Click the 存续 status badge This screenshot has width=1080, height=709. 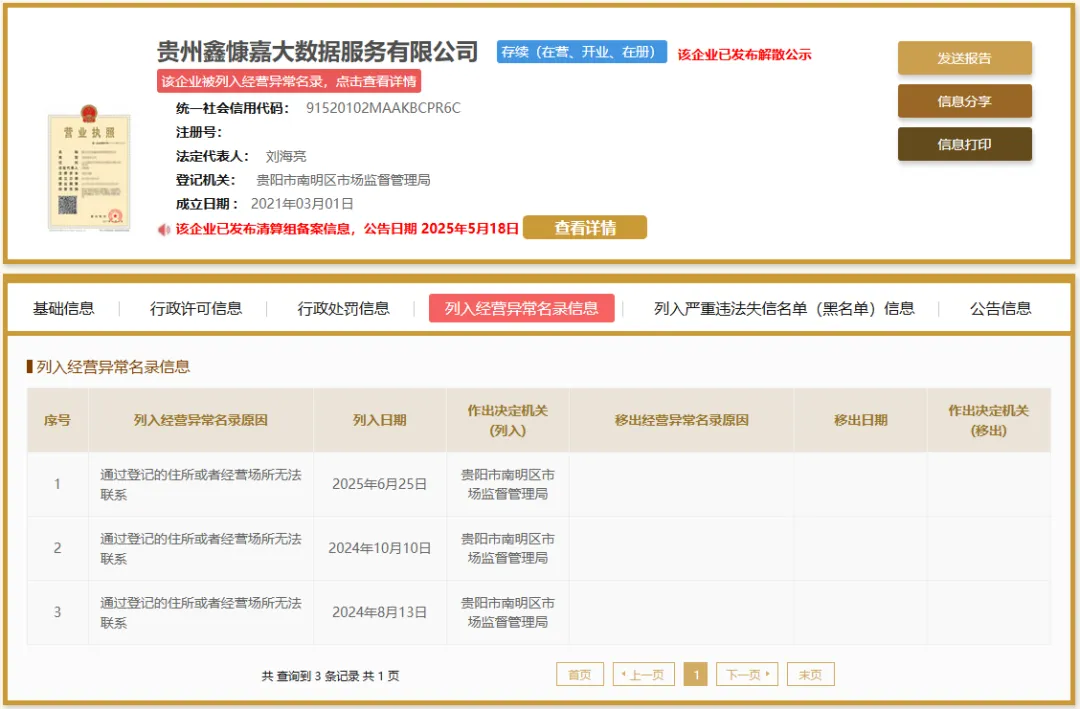click(581, 52)
